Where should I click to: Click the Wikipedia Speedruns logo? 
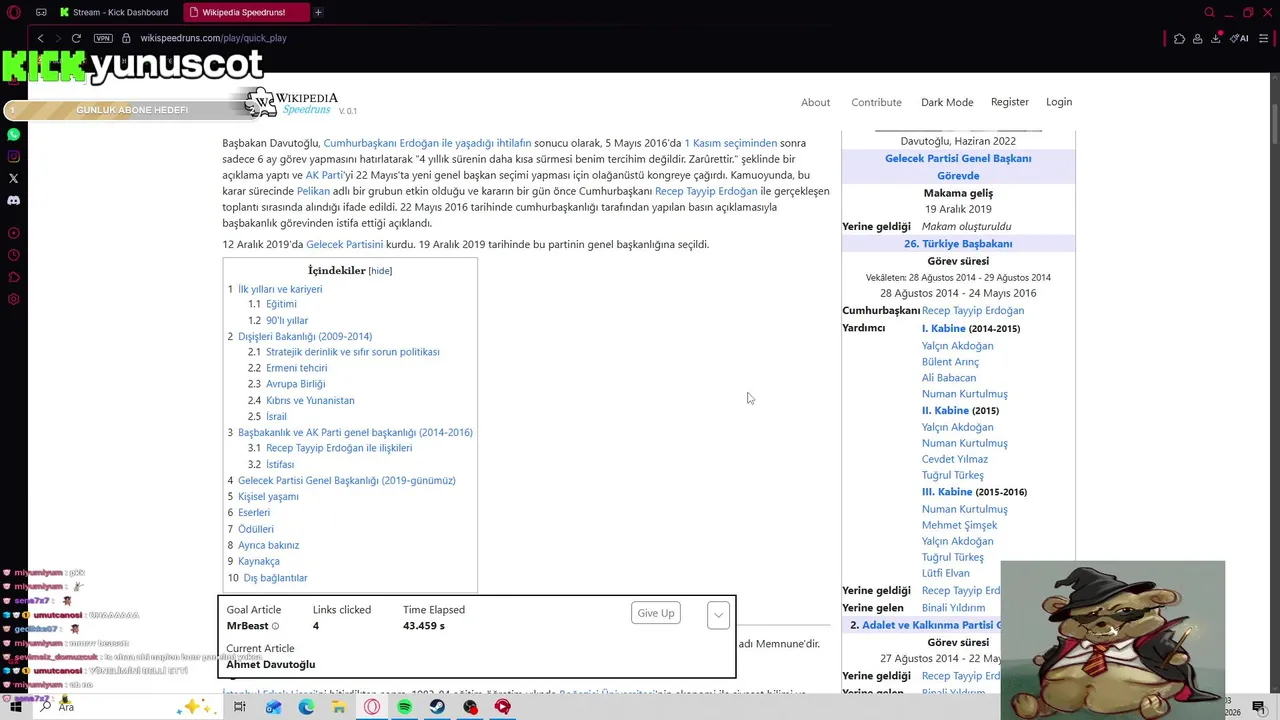[292, 102]
